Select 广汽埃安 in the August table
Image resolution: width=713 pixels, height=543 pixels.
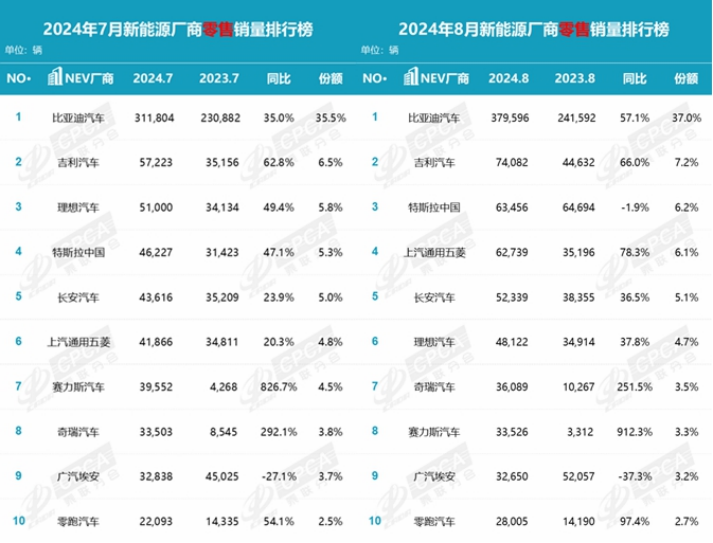pos(434,477)
